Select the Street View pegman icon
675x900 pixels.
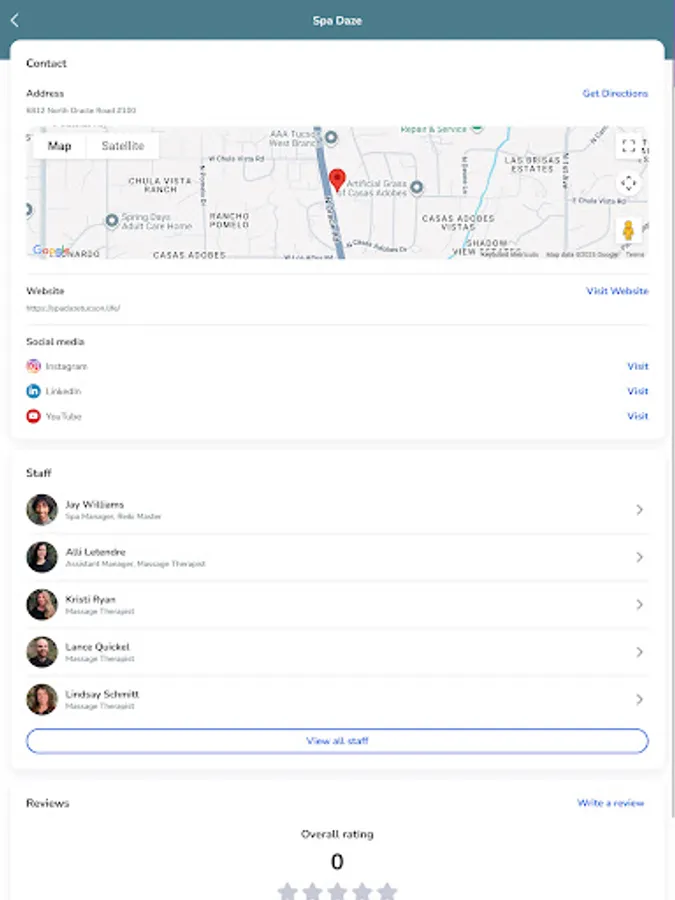pos(629,230)
